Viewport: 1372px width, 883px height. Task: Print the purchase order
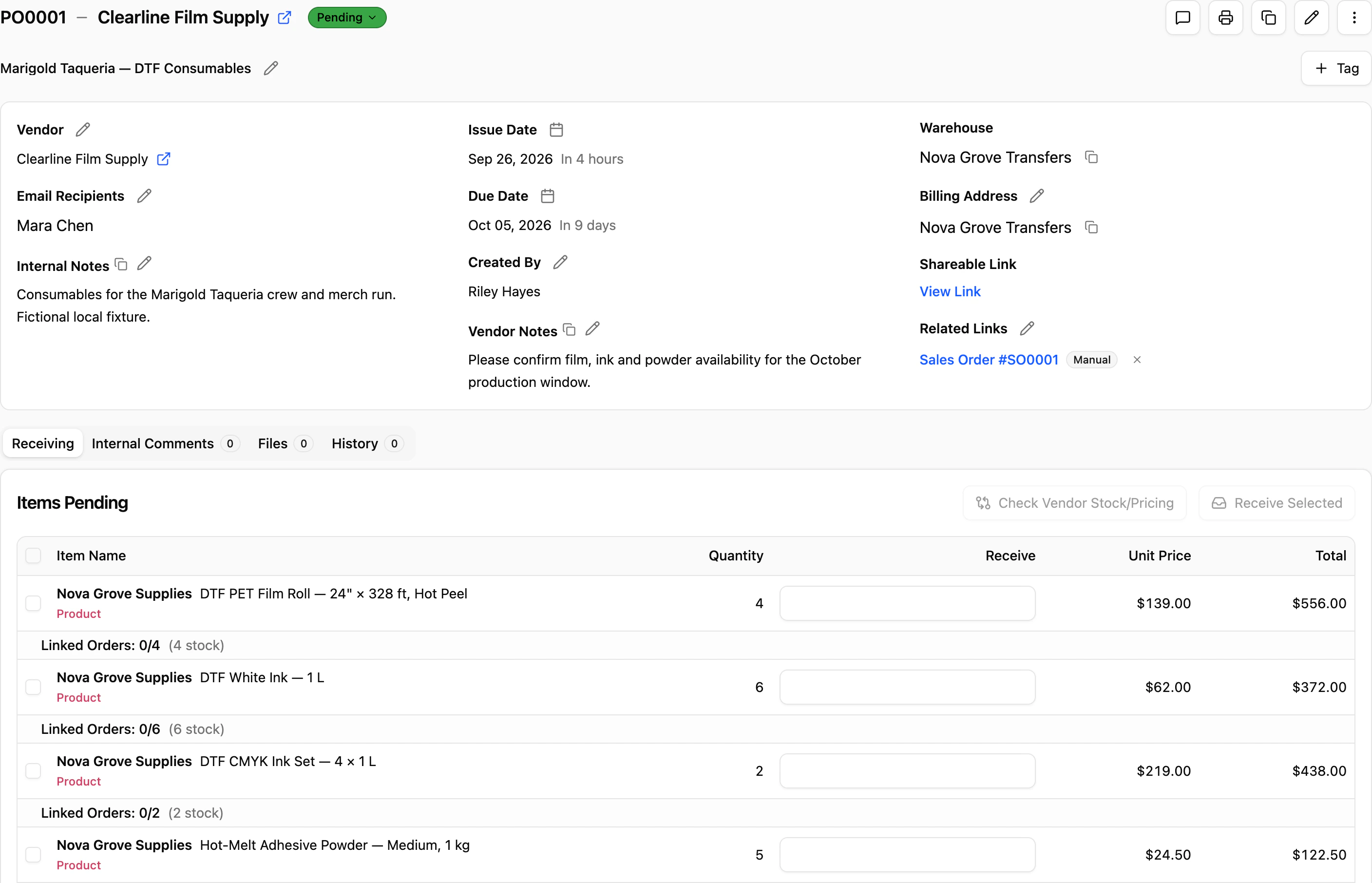[1225, 18]
